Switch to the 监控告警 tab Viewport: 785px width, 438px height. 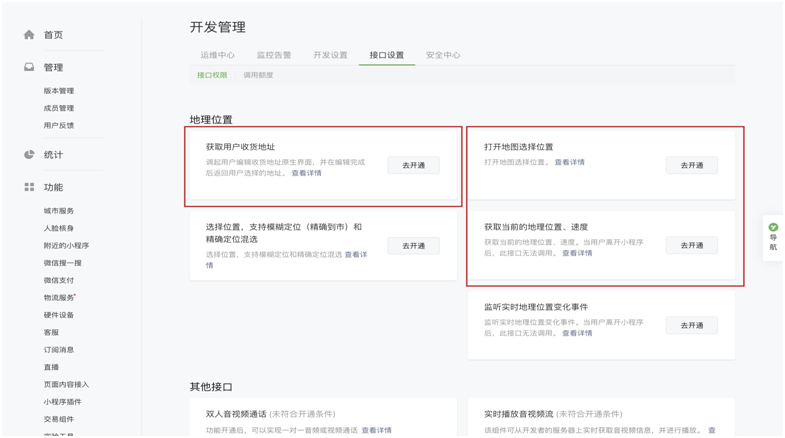(x=273, y=56)
